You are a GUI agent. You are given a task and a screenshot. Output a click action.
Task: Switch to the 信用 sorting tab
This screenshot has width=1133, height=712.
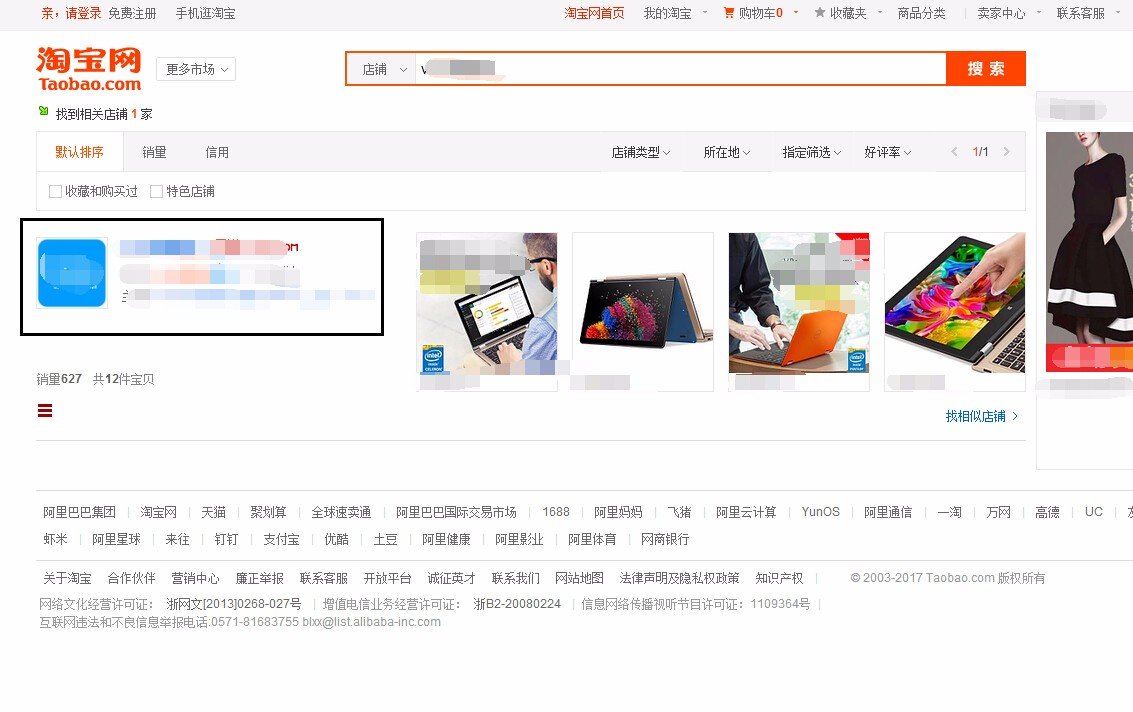pyautogui.click(x=217, y=152)
